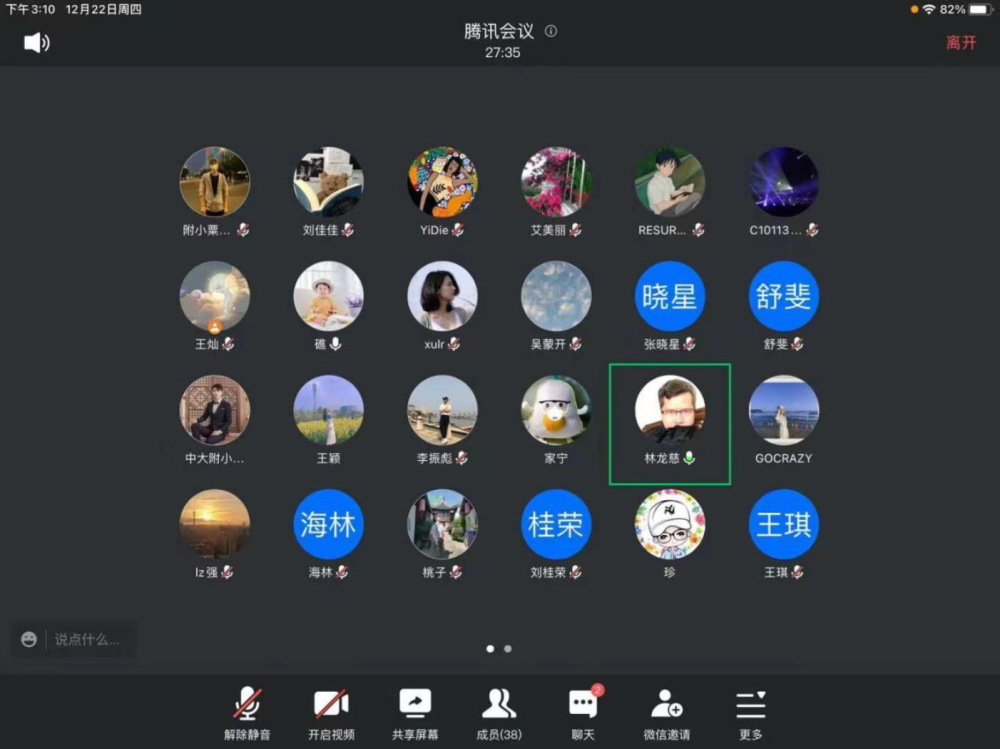1000x749 pixels.
Task: Click muted mic icon beside 刘佳佳
Action: [x=348, y=230]
